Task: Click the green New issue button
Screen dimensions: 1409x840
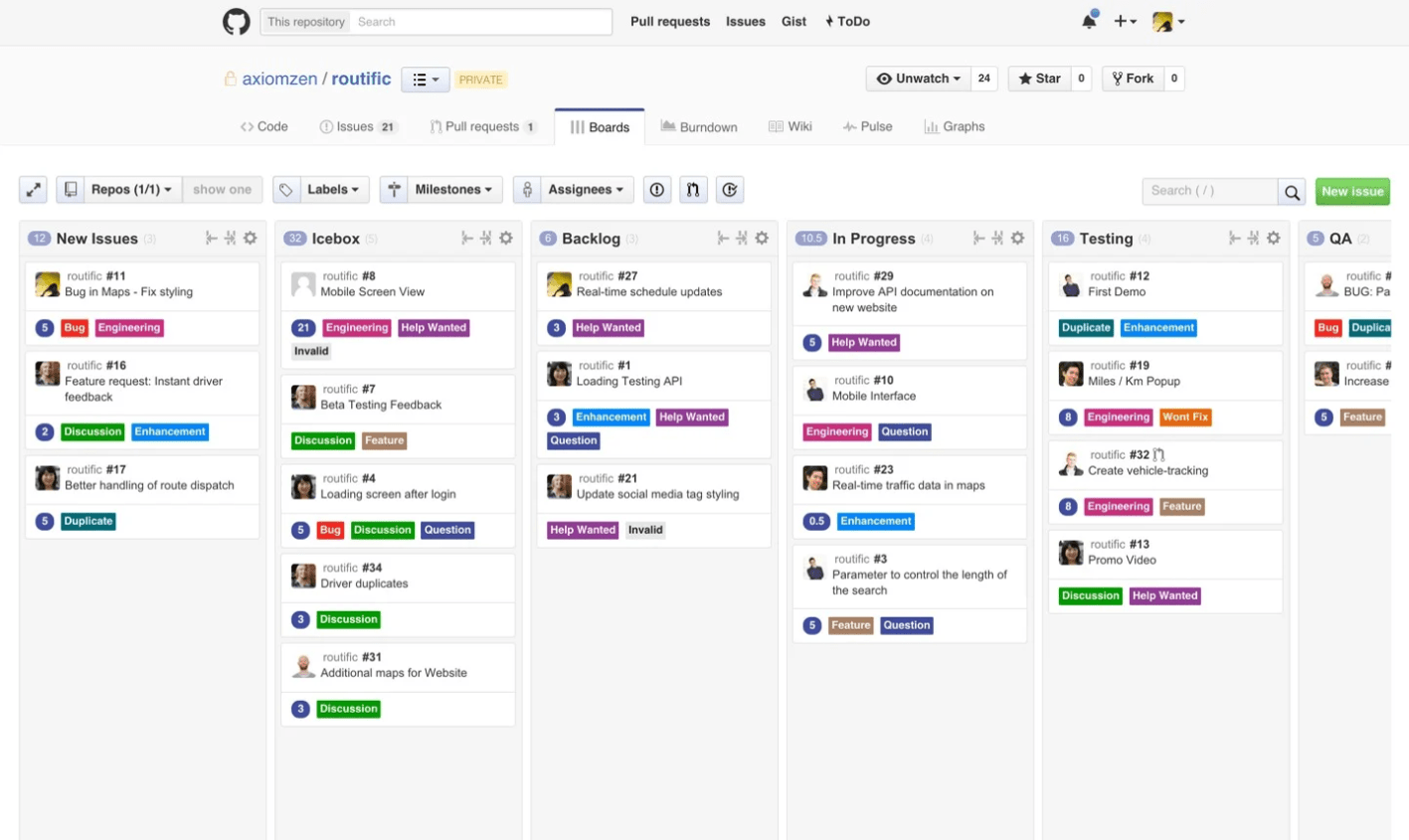Action: [x=1351, y=192]
